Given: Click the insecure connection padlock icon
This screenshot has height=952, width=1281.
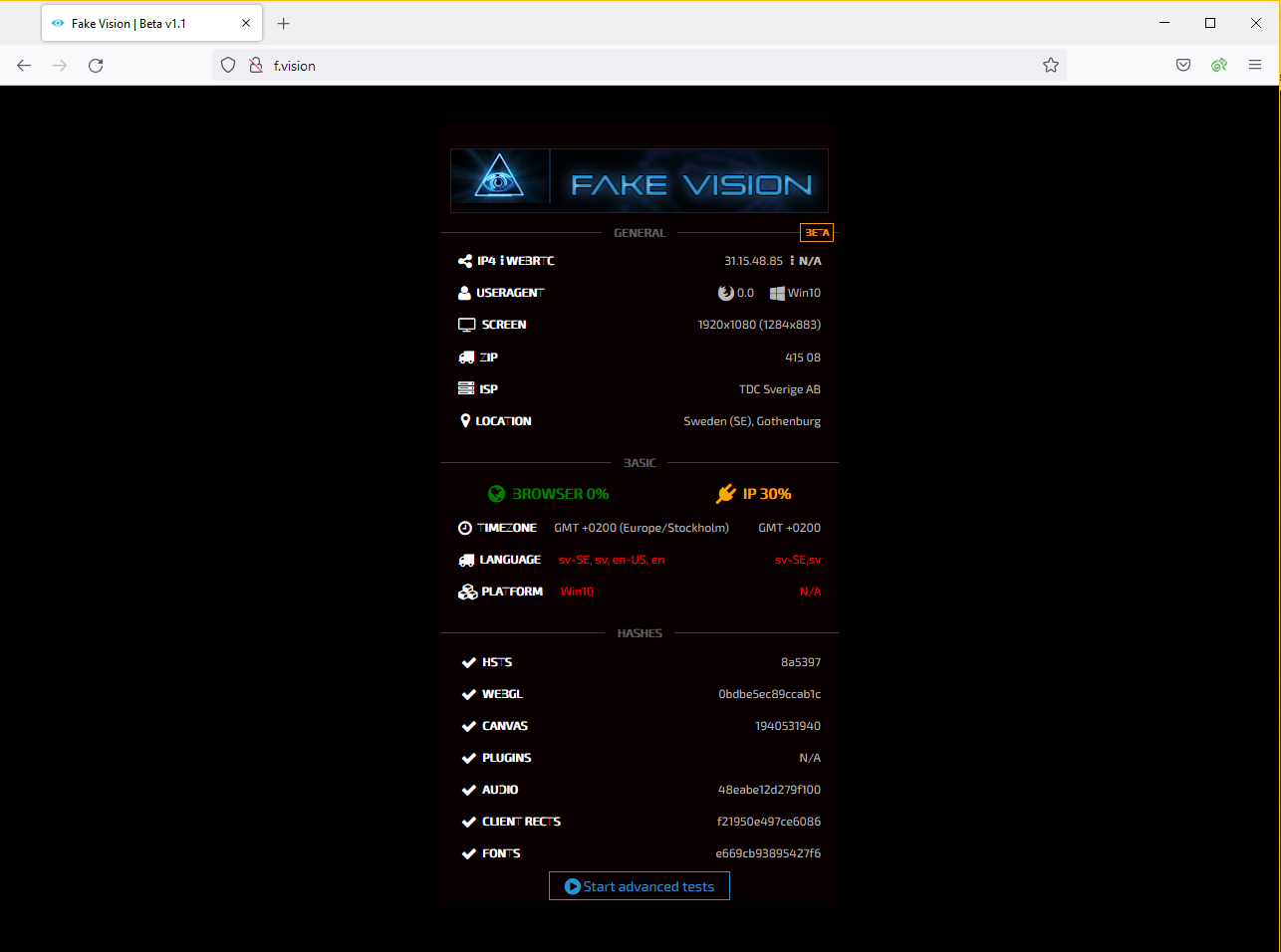Looking at the screenshot, I should 256,66.
